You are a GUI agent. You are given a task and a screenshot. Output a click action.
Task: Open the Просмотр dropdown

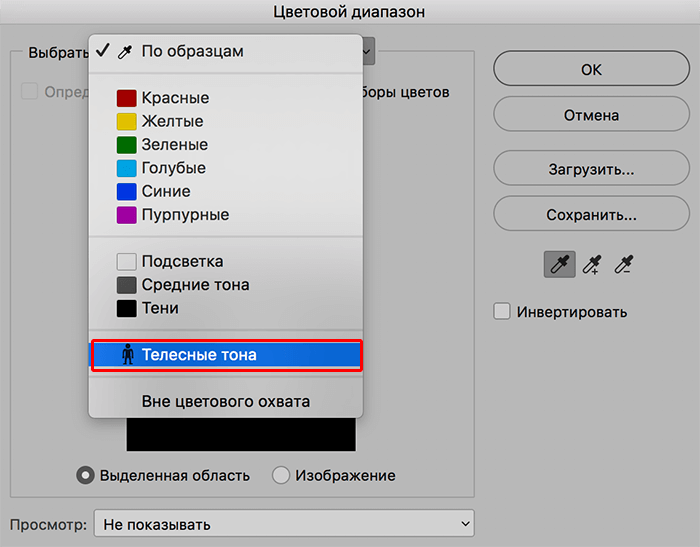click(x=284, y=523)
